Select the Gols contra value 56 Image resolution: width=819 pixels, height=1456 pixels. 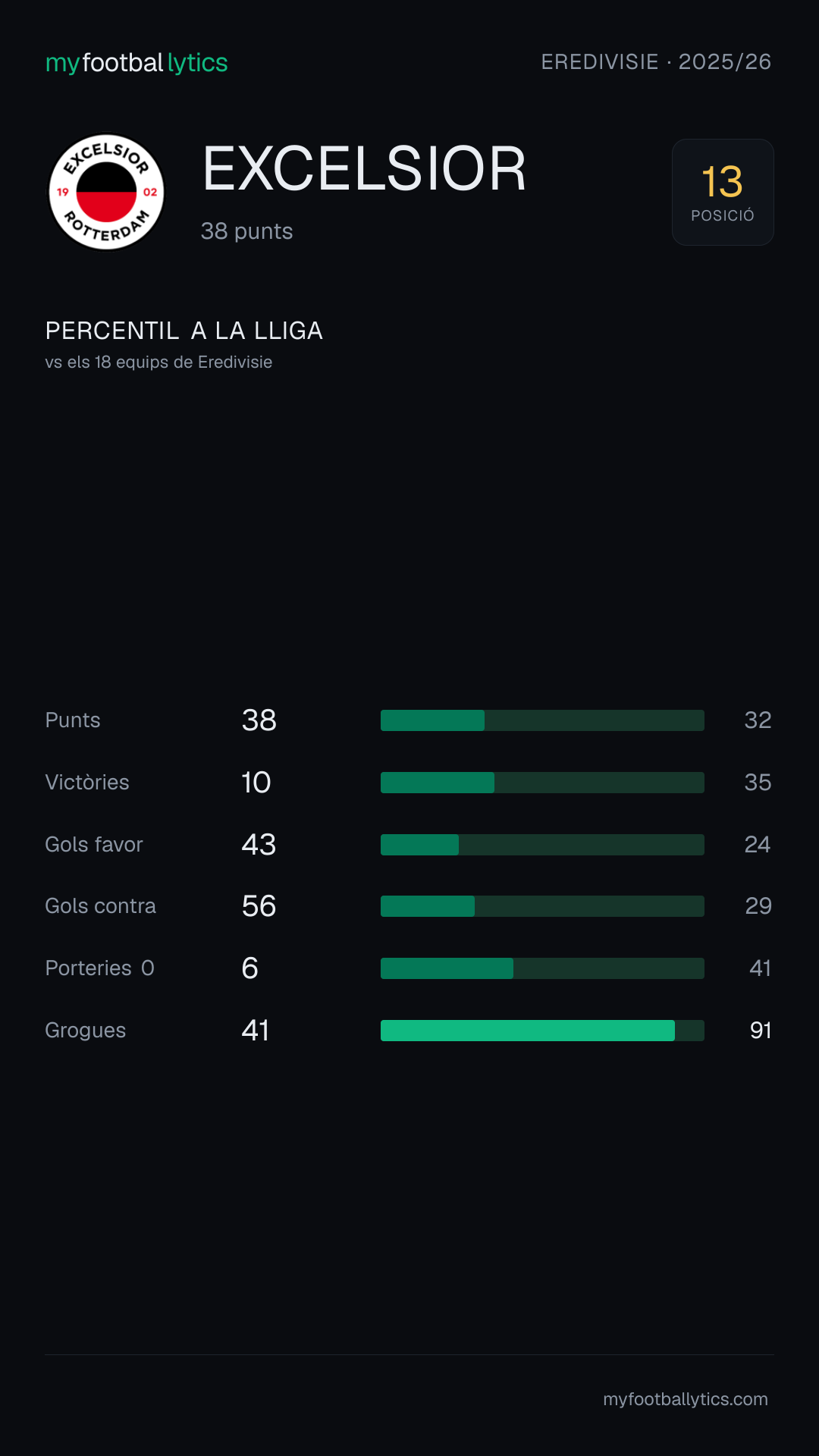[259, 906]
